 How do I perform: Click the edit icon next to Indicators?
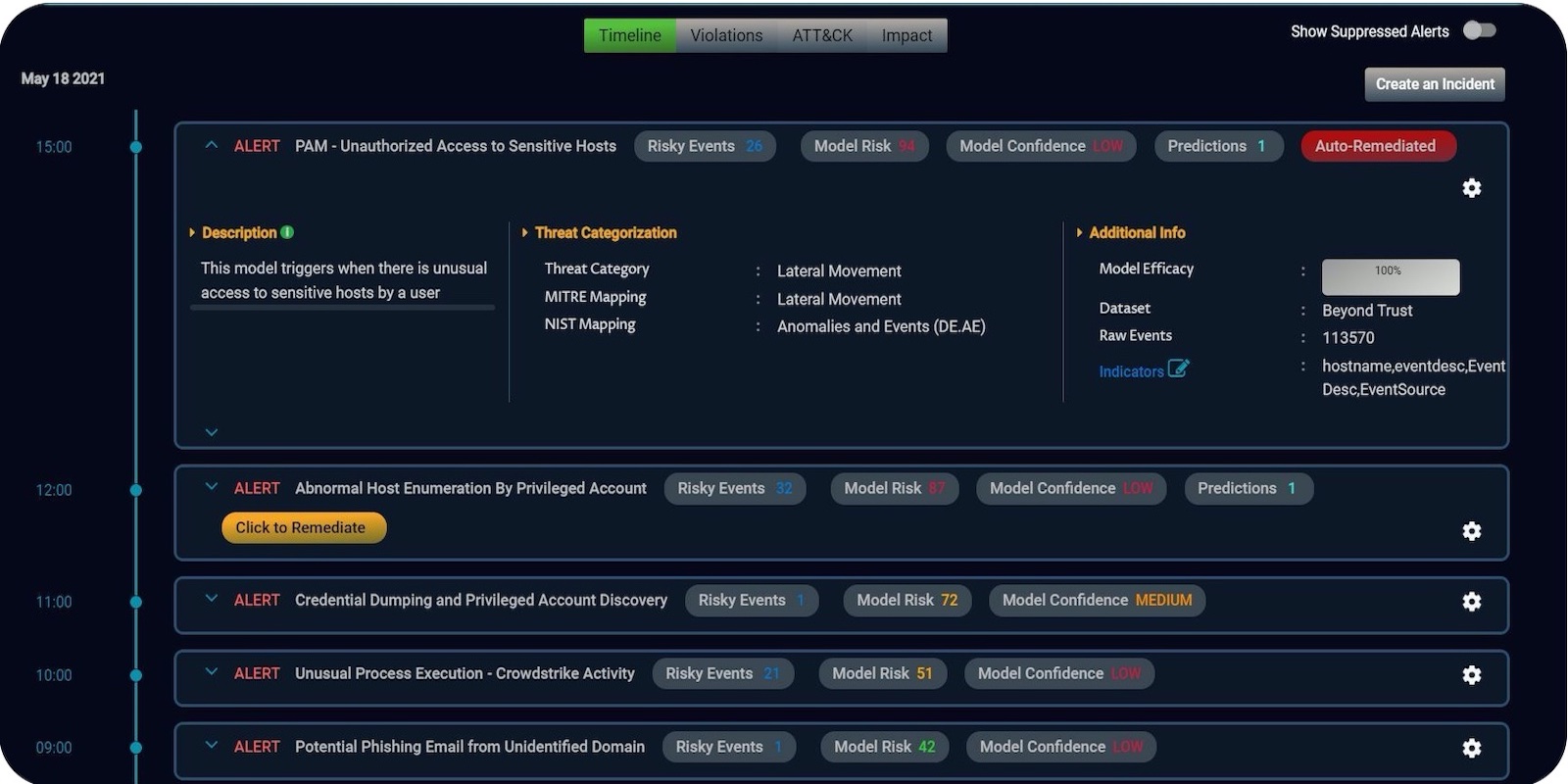tap(1178, 369)
